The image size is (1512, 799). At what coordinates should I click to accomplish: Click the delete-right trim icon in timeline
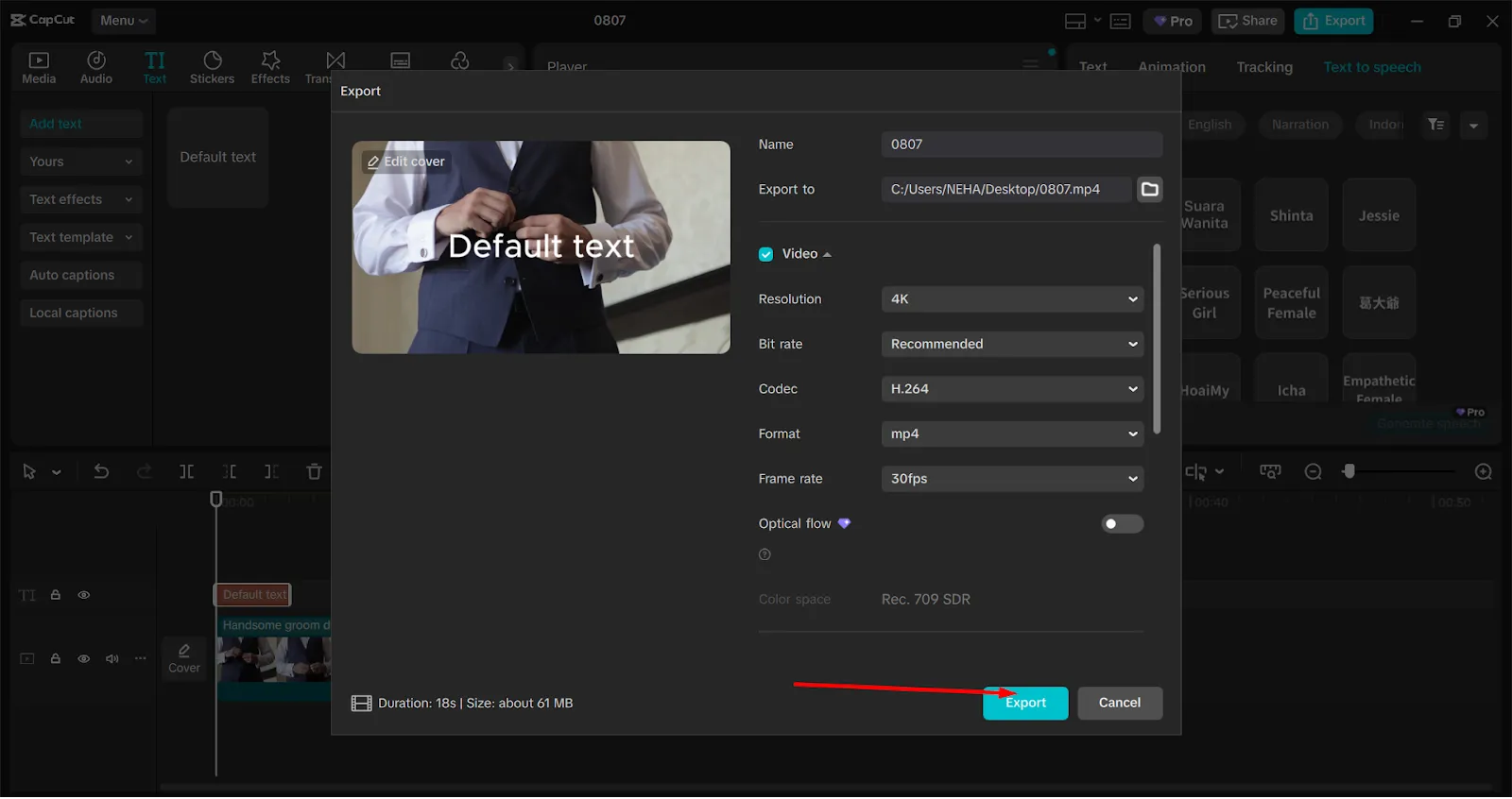[271, 472]
